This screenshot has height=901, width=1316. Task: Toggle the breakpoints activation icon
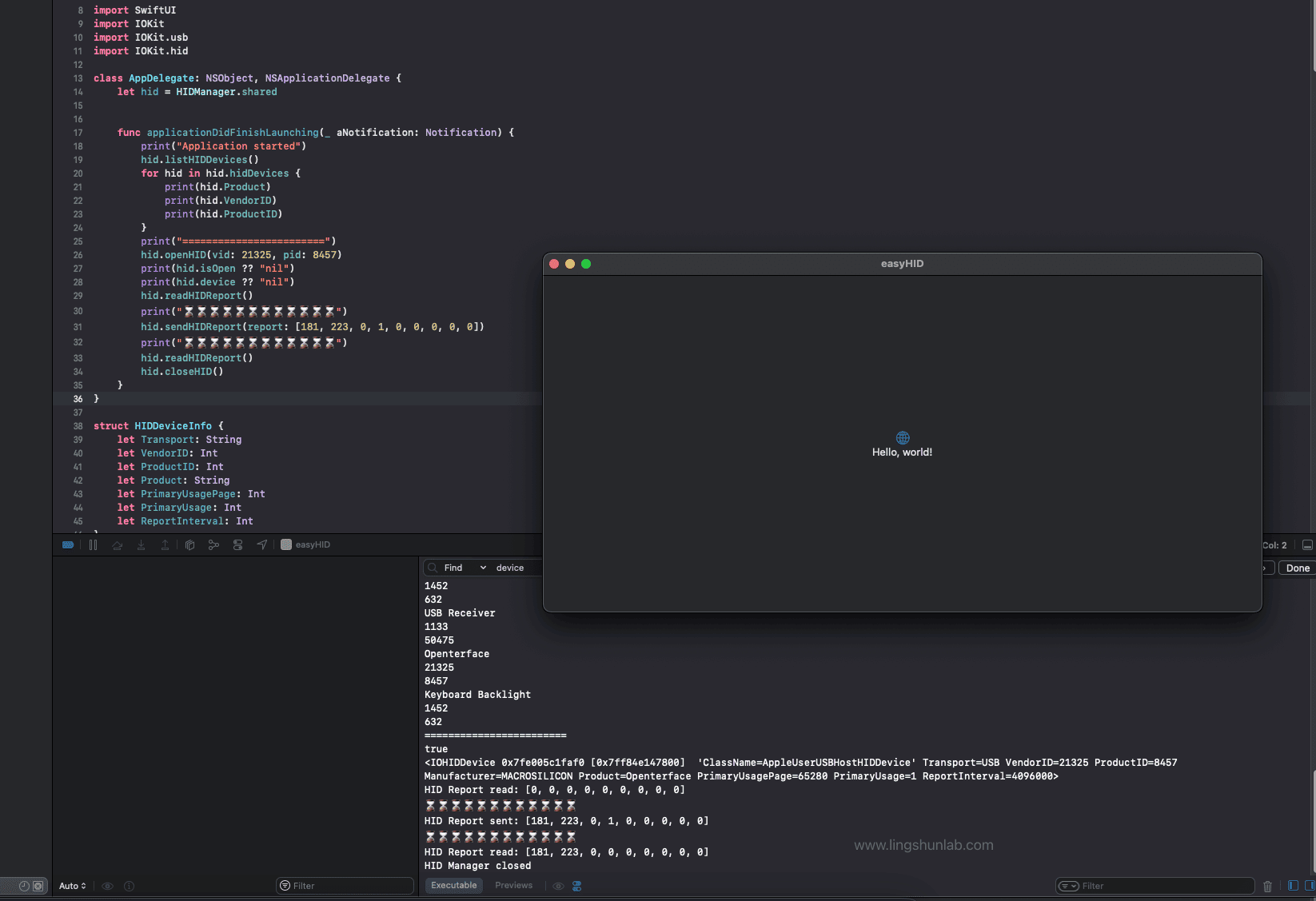coord(68,544)
